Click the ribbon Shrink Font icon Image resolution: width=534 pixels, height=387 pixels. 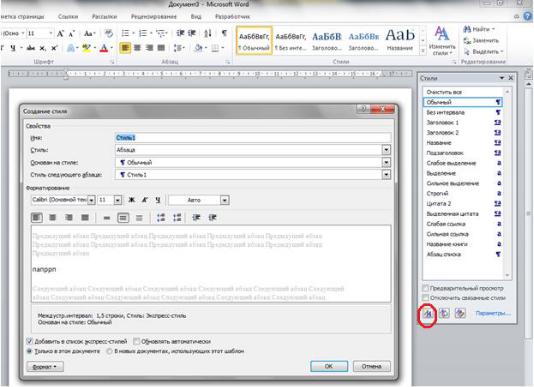(72, 33)
